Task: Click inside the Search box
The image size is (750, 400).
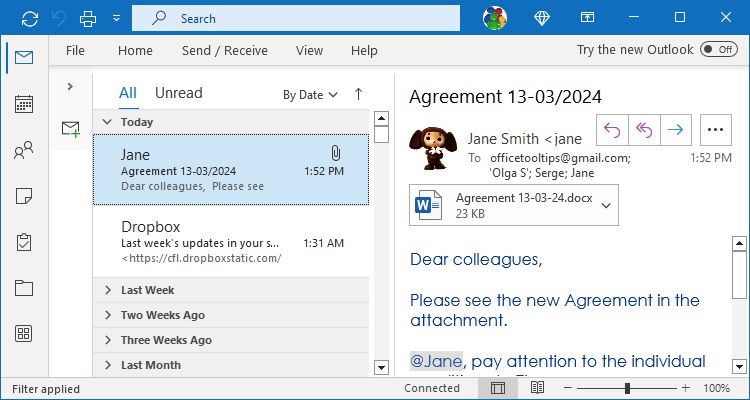Action: coord(296,19)
